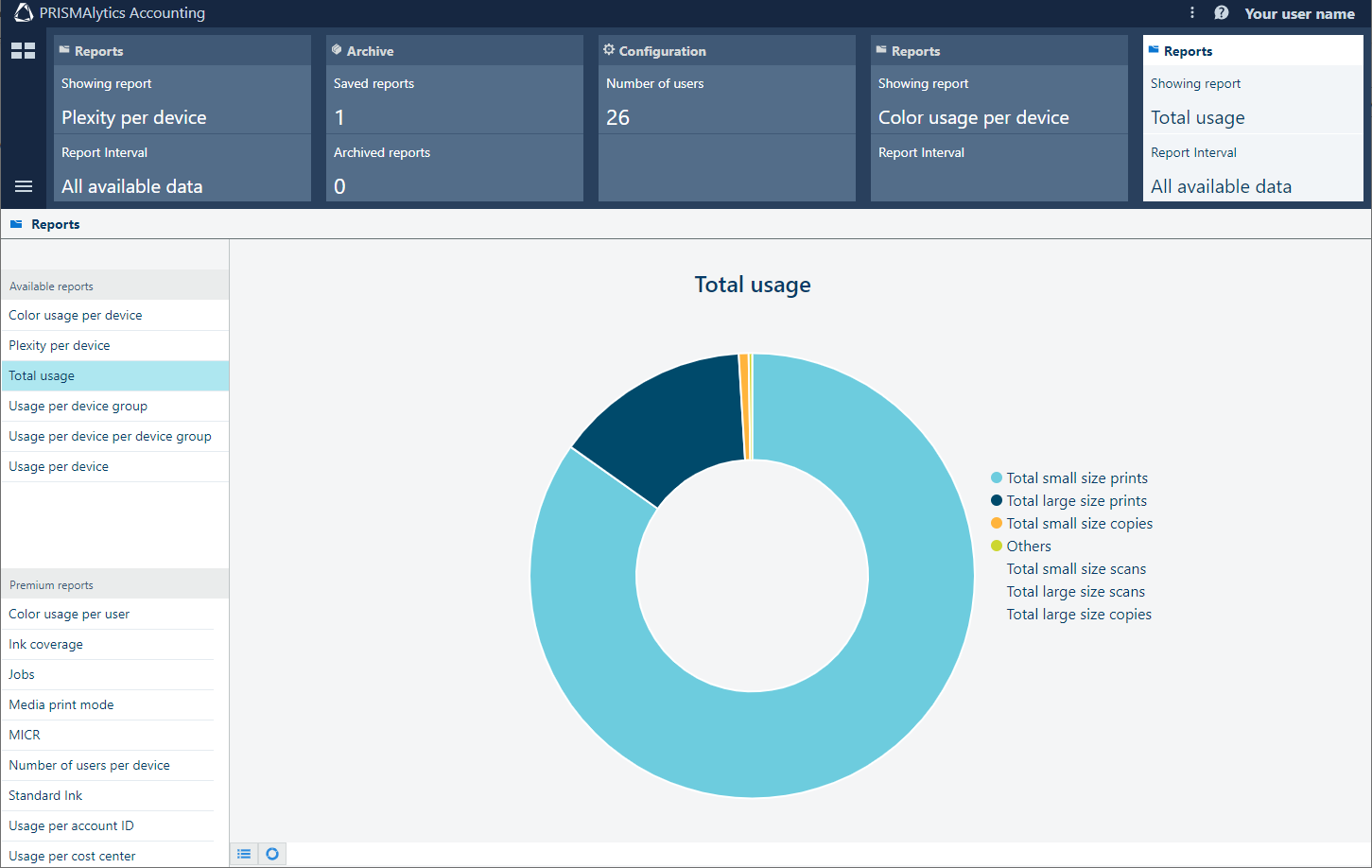
Task: Select the Ink coverage premium report
Action: [45, 644]
